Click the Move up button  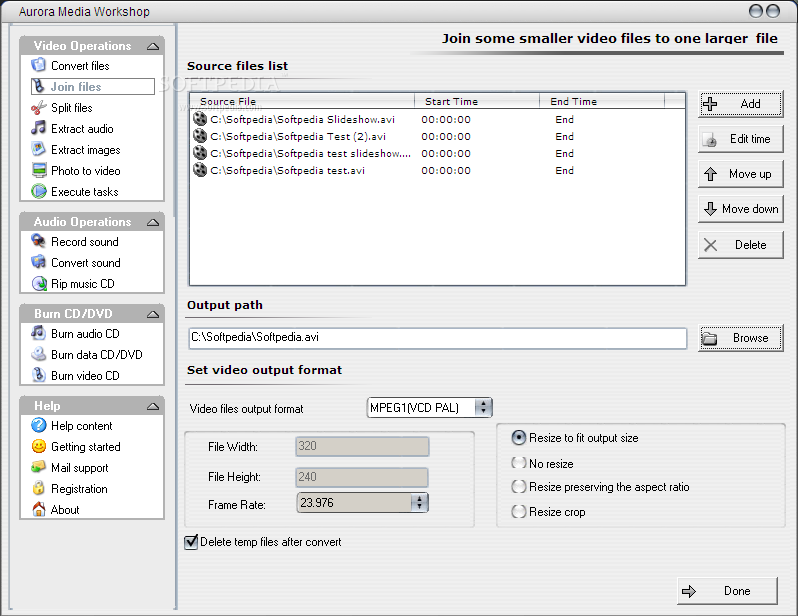point(740,174)
